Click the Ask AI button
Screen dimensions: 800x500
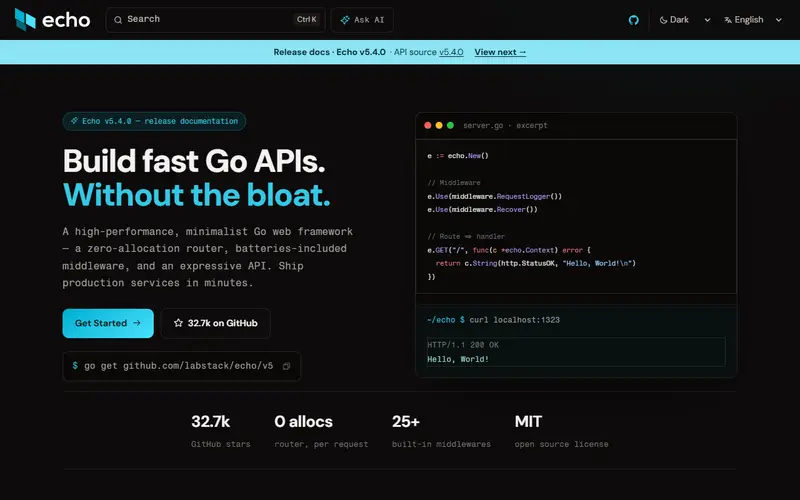point(362,20)
